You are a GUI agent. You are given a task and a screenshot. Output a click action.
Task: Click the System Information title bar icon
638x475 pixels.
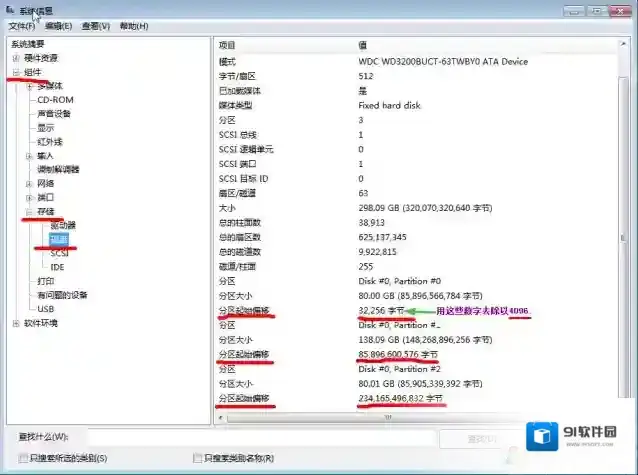10,10
